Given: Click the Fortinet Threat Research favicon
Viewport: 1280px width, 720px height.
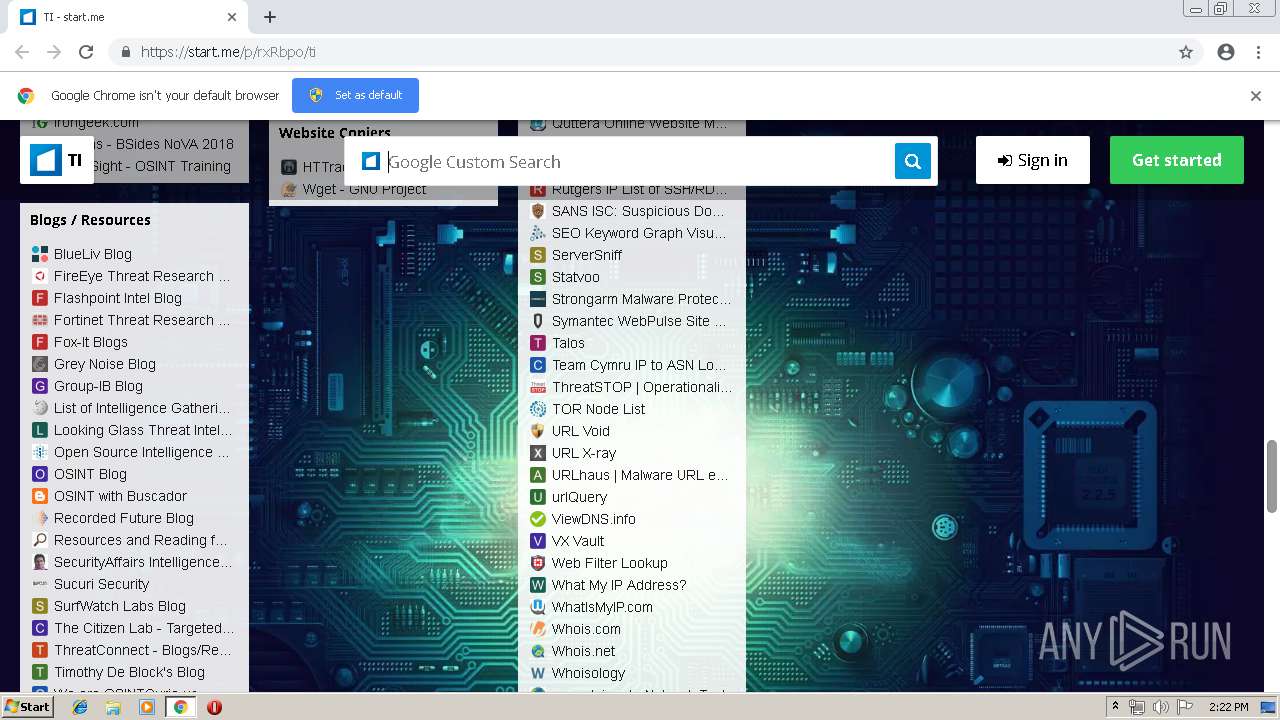Looking at the screenshot, I should [40, 320].
